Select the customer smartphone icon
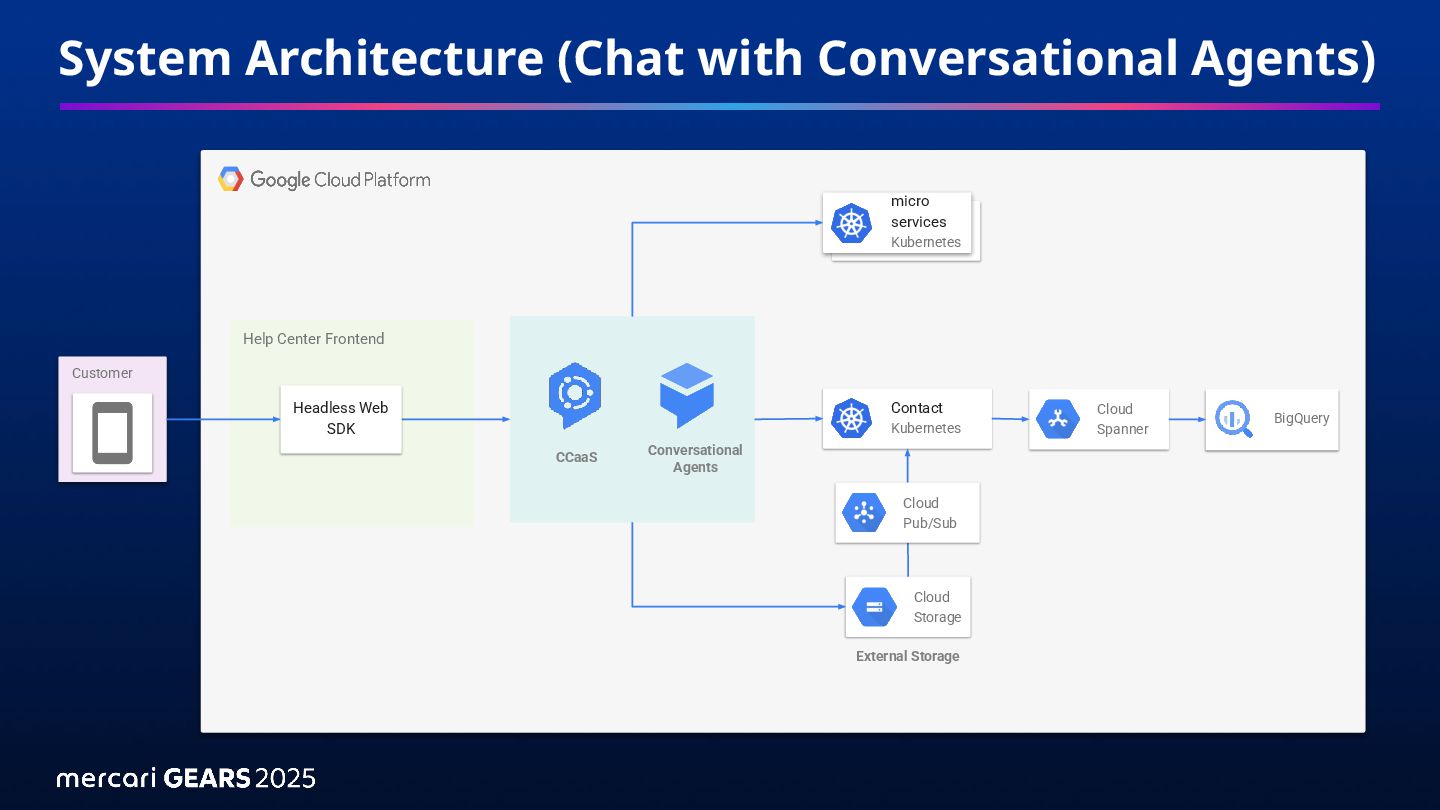This screenshot has height=810, width=1440. pos(113,433)
